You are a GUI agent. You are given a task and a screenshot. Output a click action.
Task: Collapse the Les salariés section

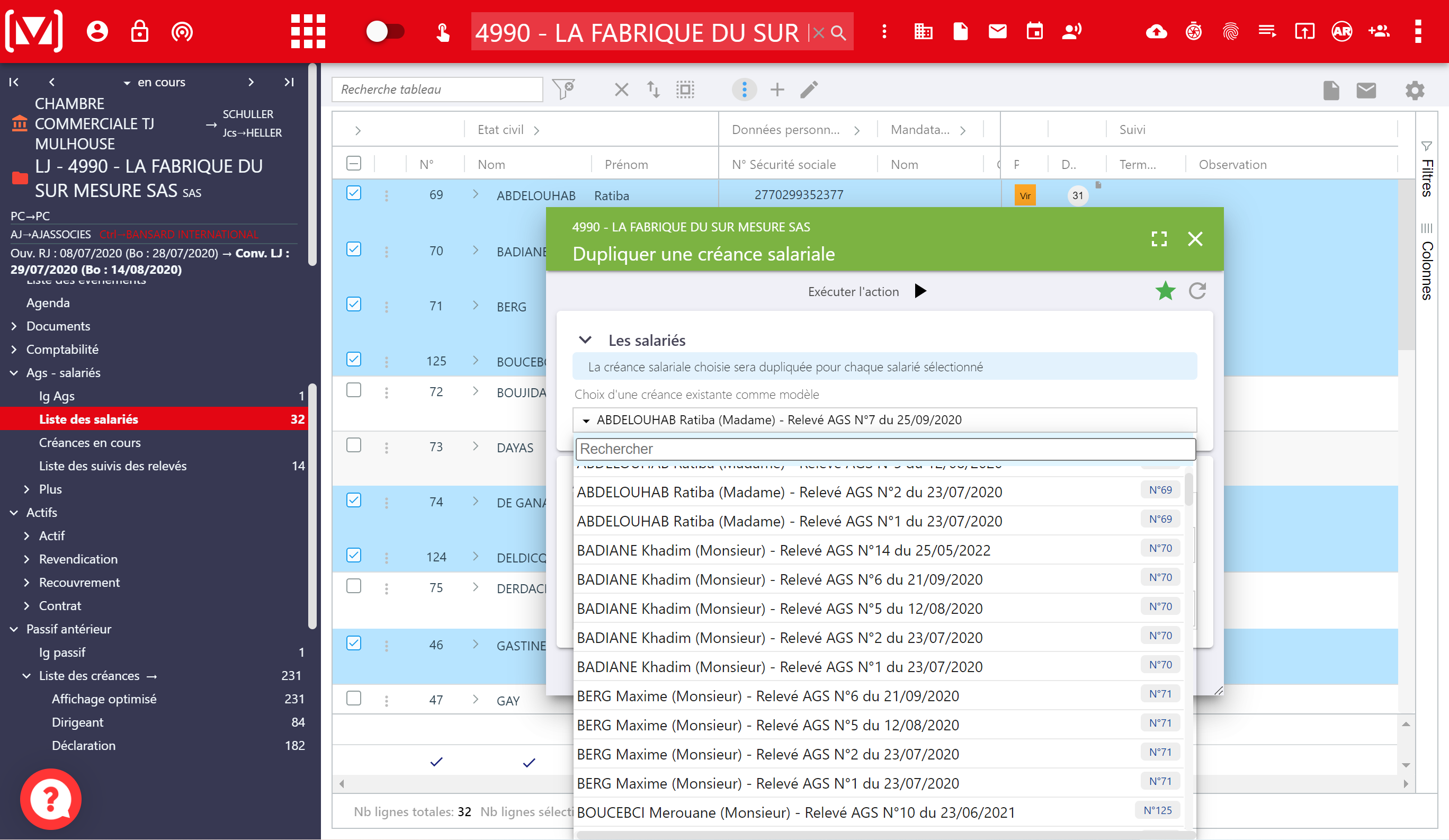coord(585,340)
